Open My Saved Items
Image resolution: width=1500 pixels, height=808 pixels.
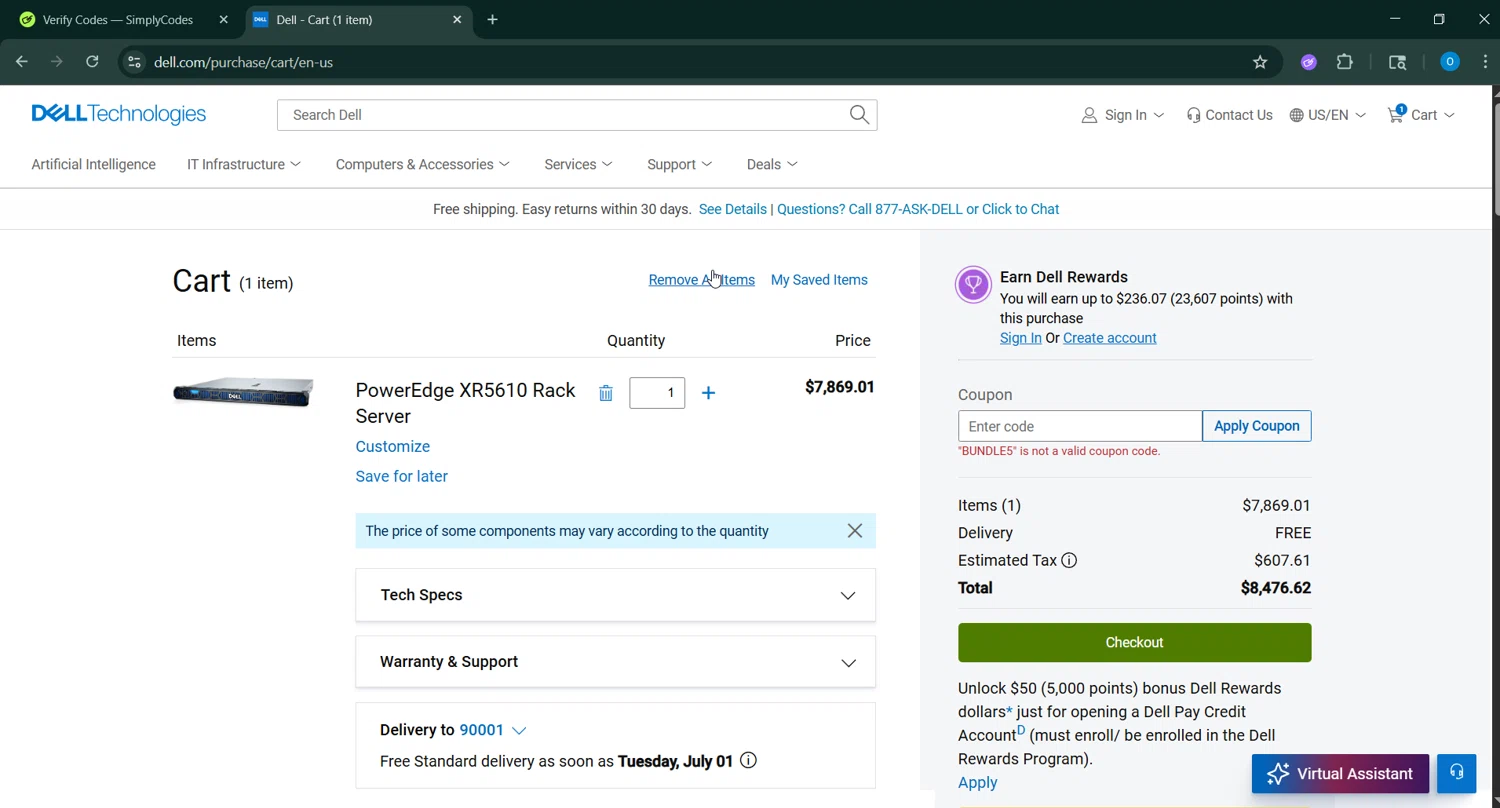coord(819,280)
